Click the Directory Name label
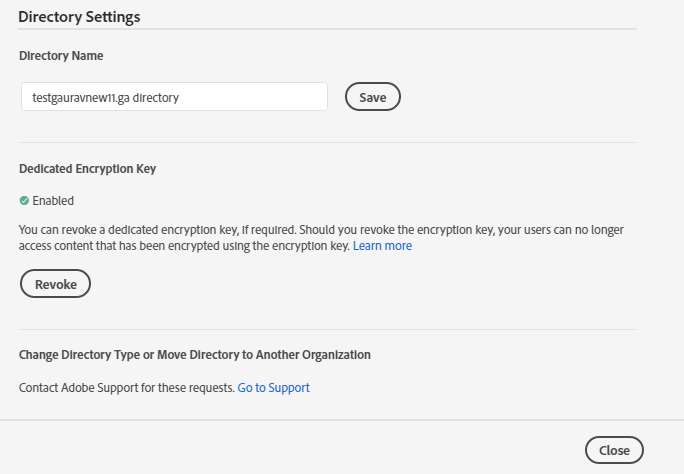 click(61, 56)
